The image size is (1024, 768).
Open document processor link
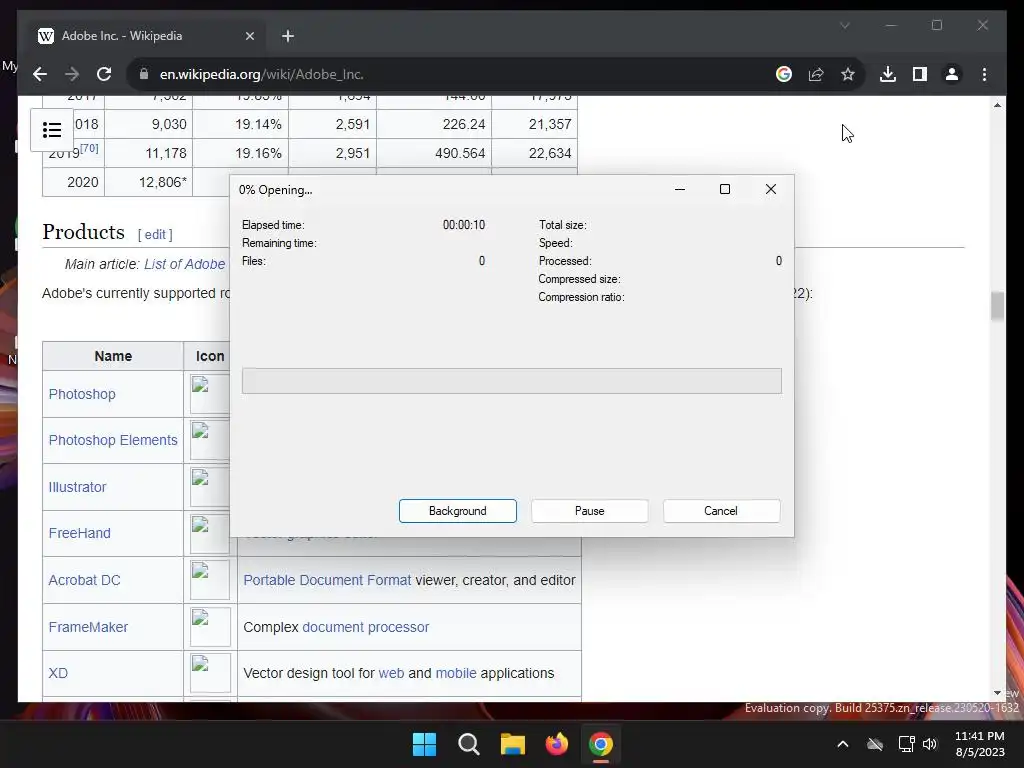[366, 627]
